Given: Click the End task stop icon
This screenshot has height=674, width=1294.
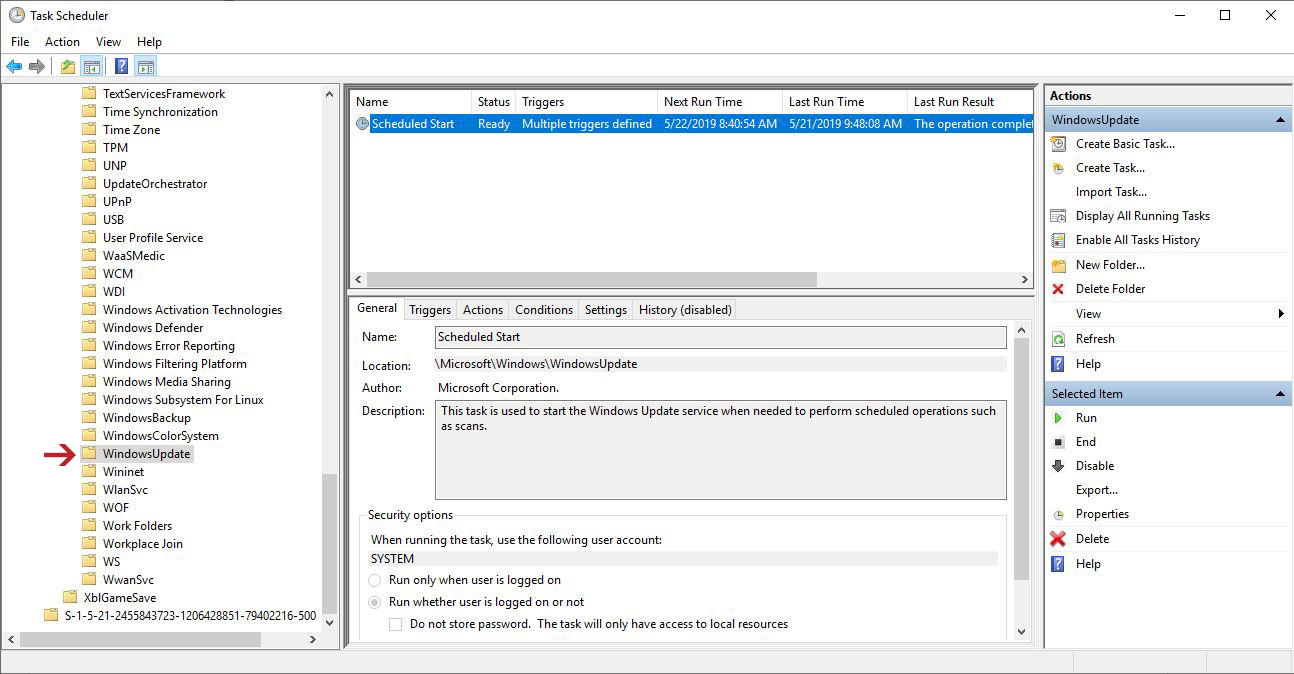Looking at the screenshot, I should (x=1058, y=442).
